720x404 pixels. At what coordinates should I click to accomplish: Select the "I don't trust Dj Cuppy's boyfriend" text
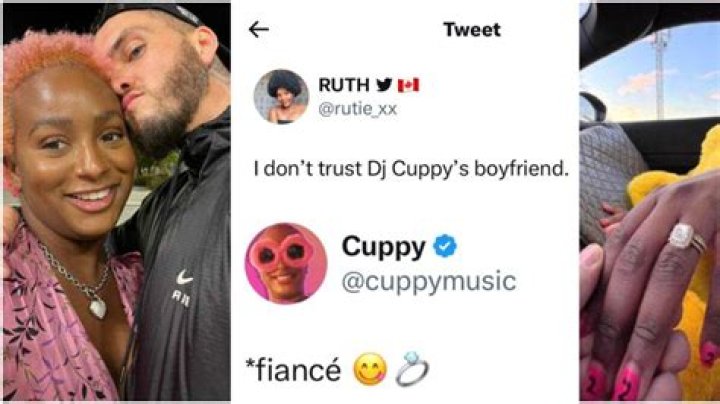[x=411, y=169]
